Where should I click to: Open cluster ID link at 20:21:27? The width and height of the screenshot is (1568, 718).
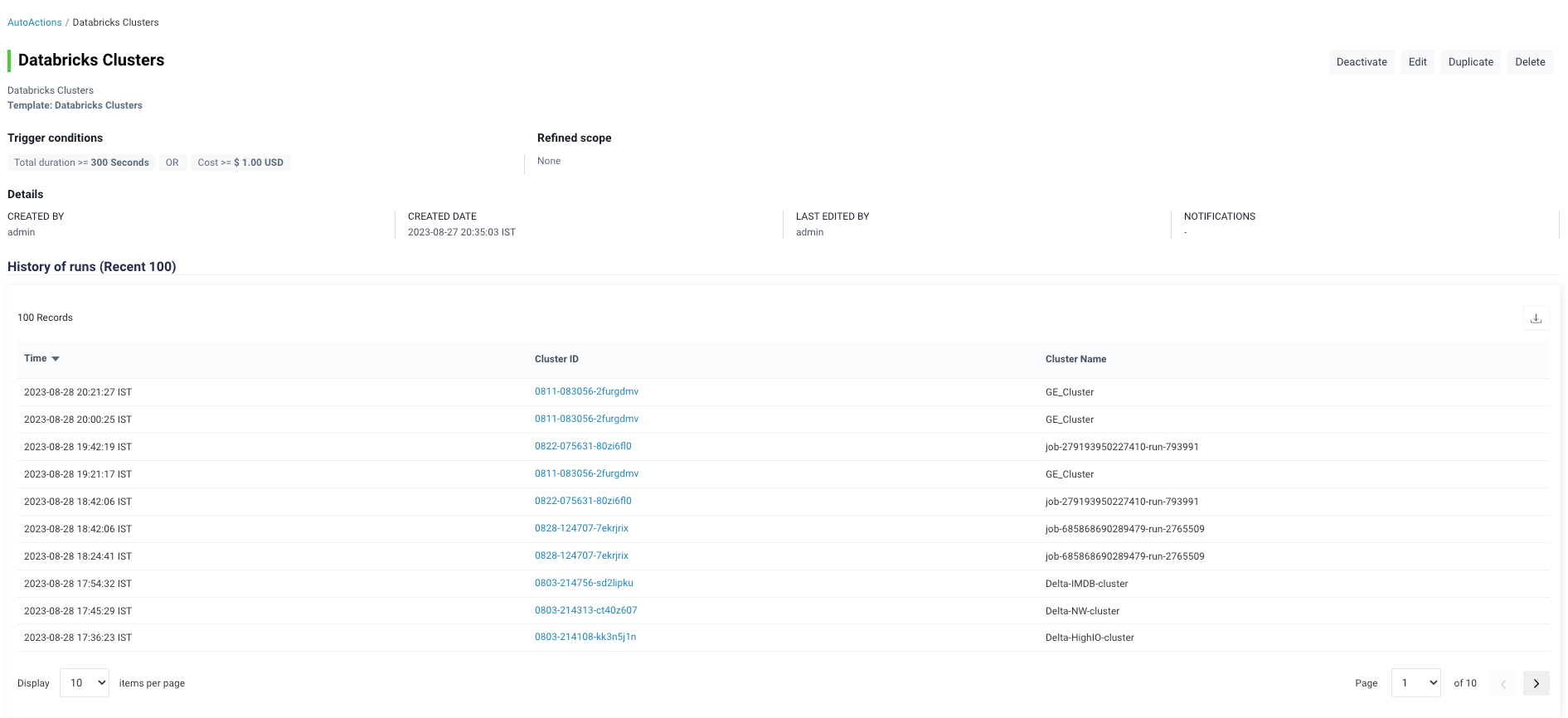[586, 391]
